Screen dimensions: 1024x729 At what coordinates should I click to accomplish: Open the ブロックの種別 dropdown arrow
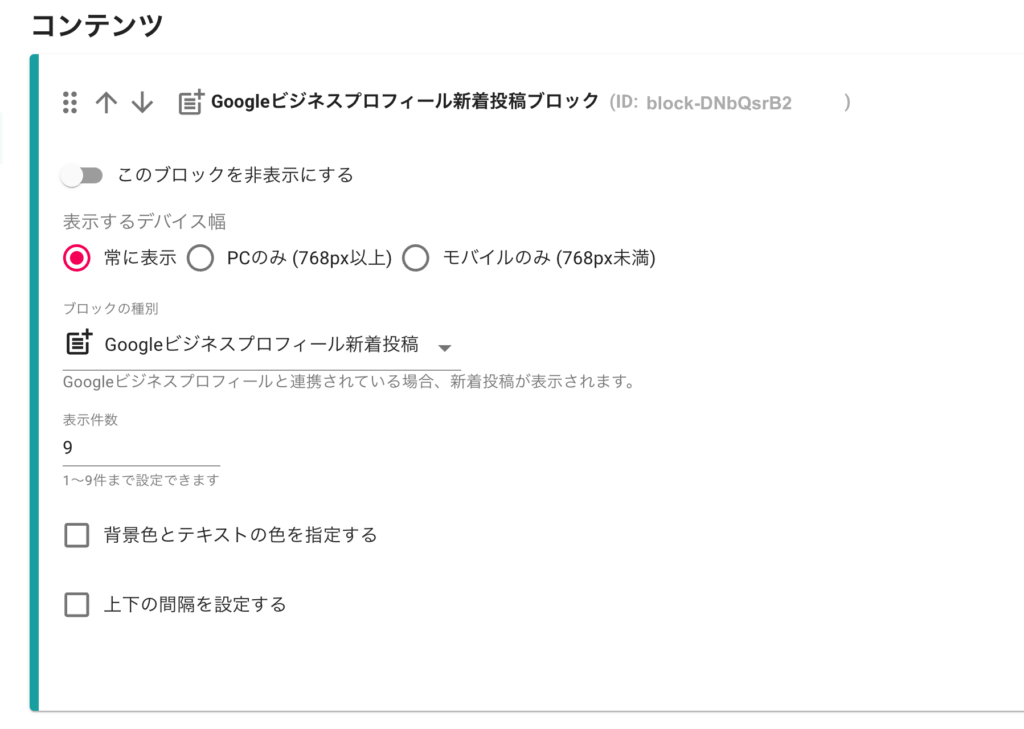[445, 348]
